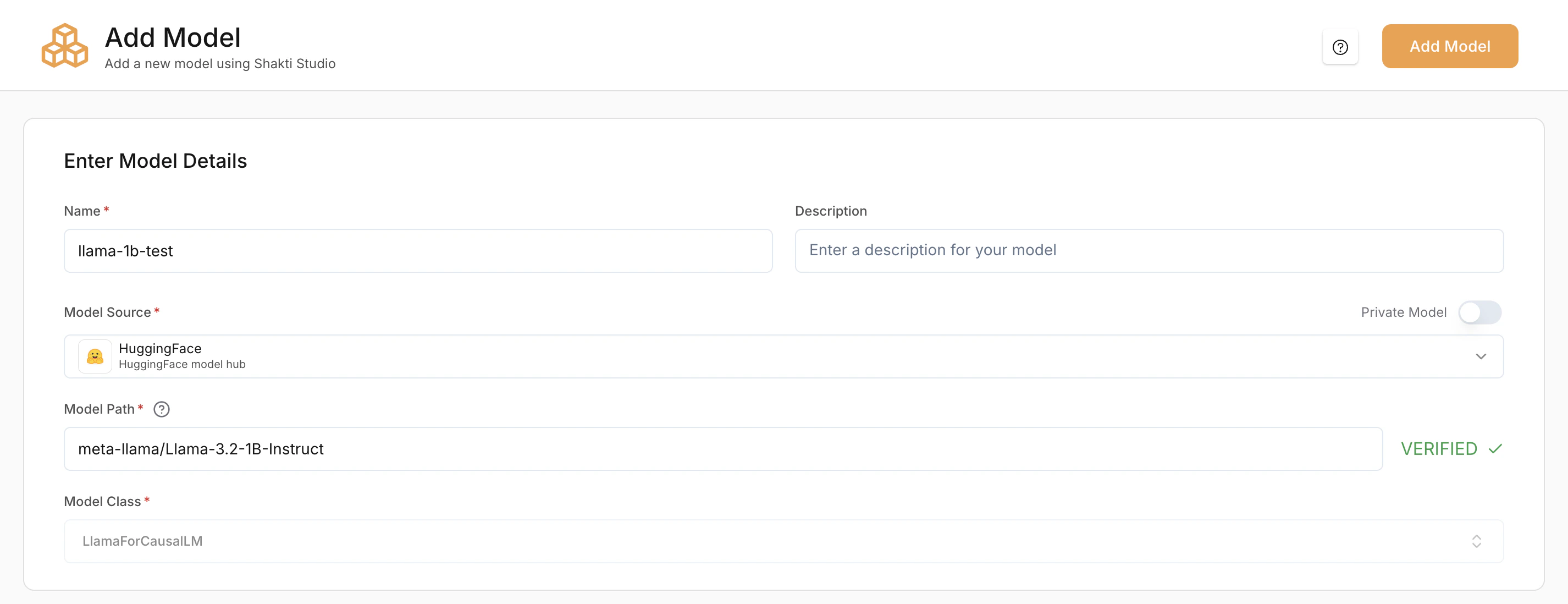Click the Model Path help question mark
Screen dimensions: 1568x604
161,409
